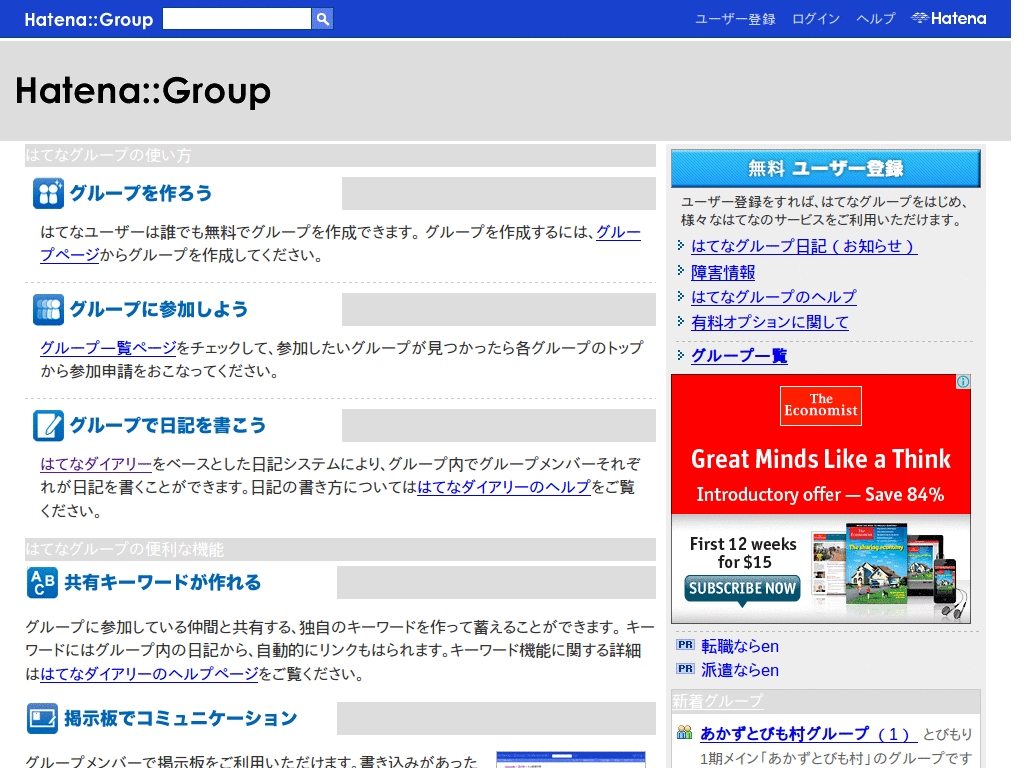Open ログイン link in top navigation
This screenshot has height=768, width=1024.
point(816,19)
